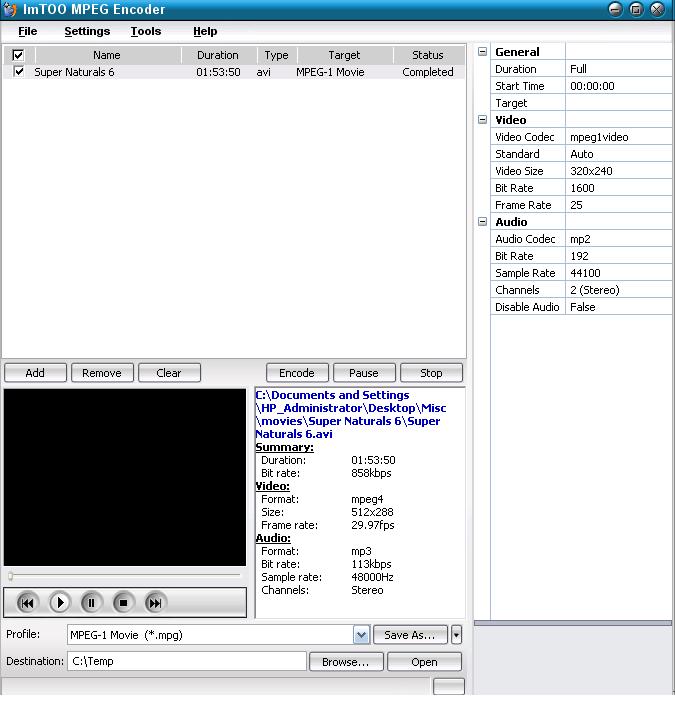675x701 pixels.
Task: Stop the preview playback round button
Action: [x=123, y=603]
